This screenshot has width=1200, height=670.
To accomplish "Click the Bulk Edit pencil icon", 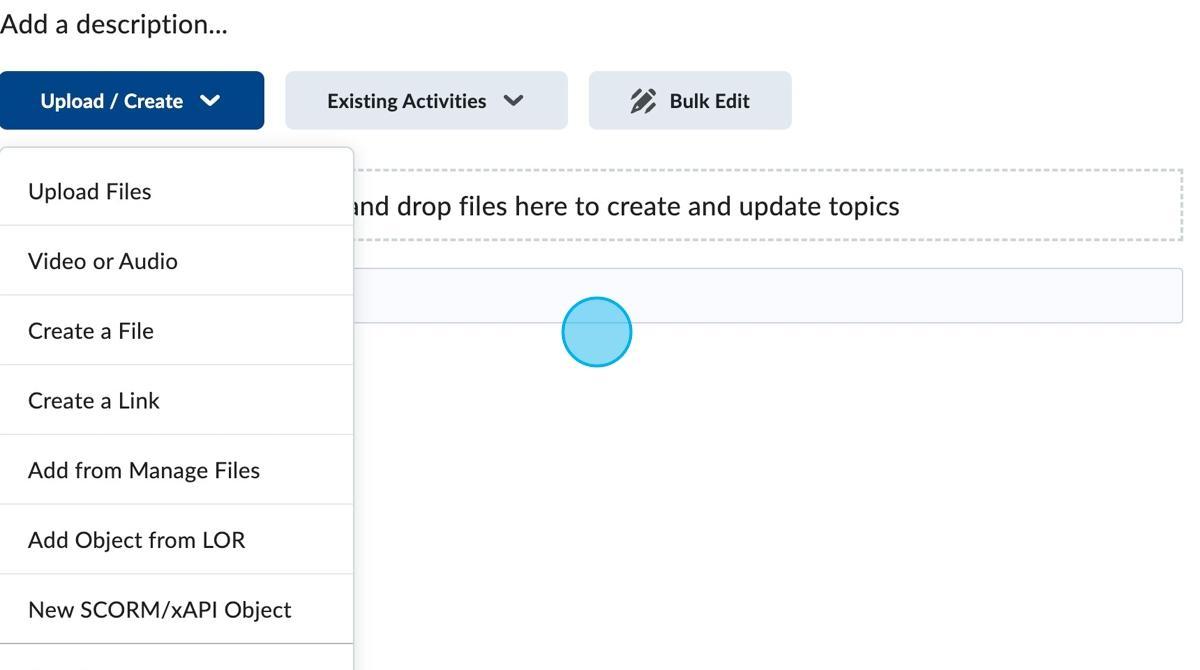I will point(641,99).
